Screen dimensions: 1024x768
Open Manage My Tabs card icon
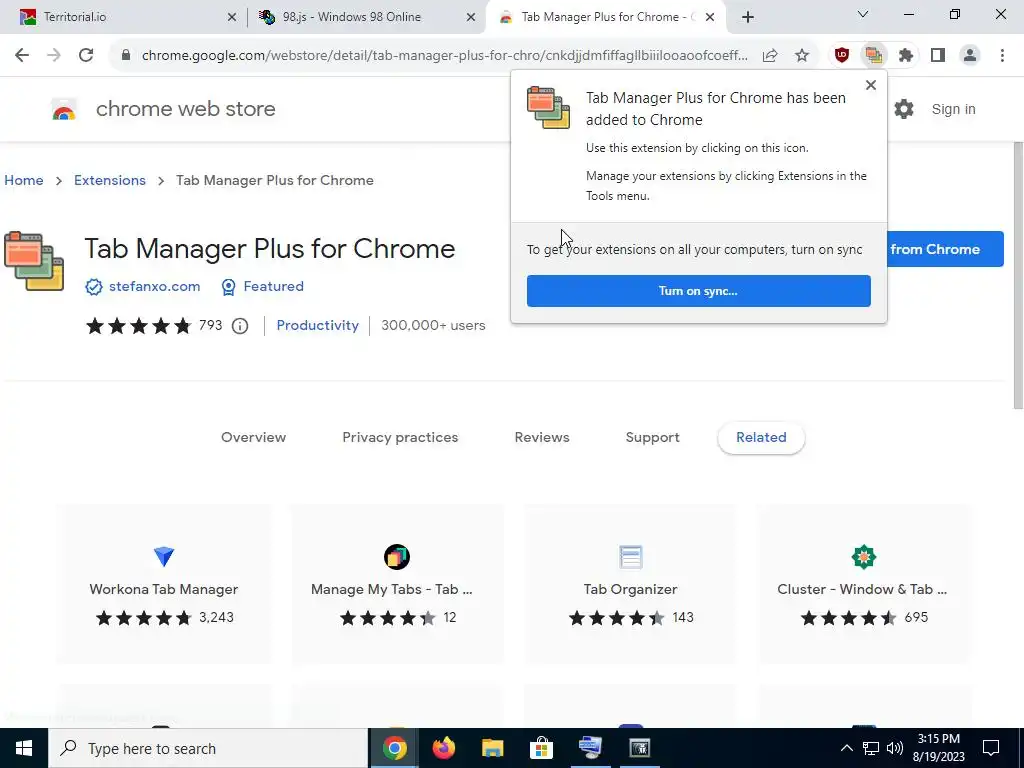point(396,556)
